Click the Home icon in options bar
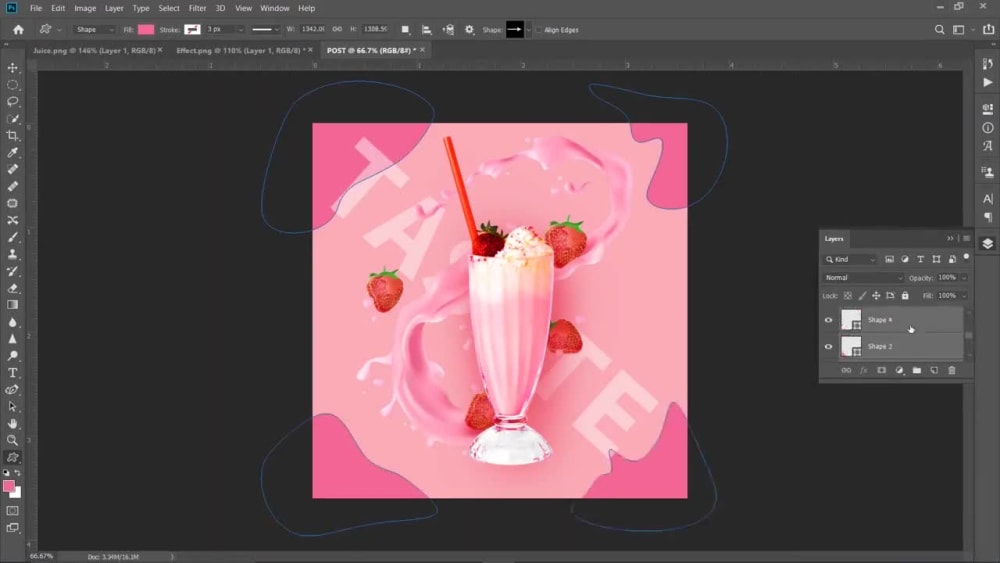The image size is (1000, 563). coord(18,29)
